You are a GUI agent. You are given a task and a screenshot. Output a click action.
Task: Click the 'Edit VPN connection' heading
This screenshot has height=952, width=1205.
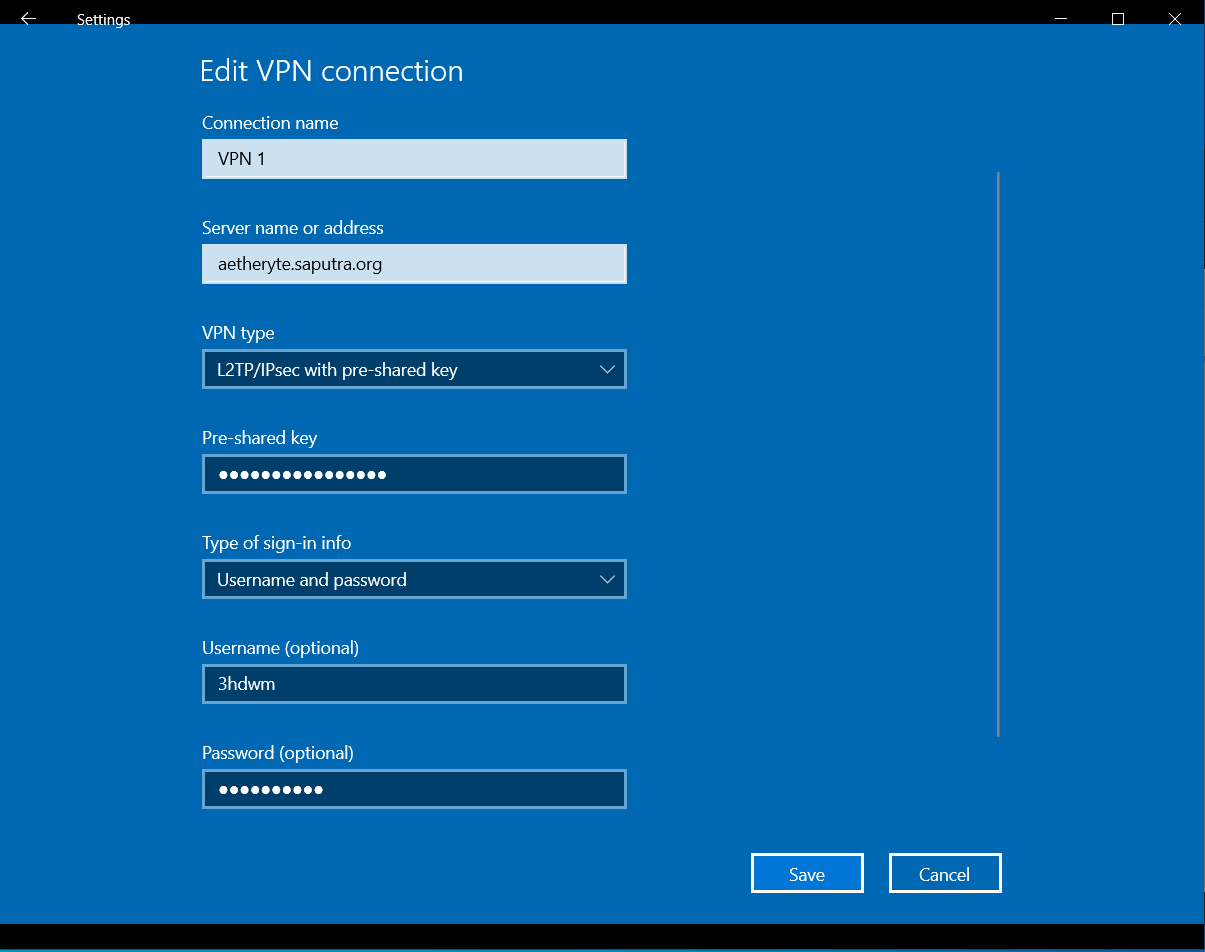(x=331, y=70)
